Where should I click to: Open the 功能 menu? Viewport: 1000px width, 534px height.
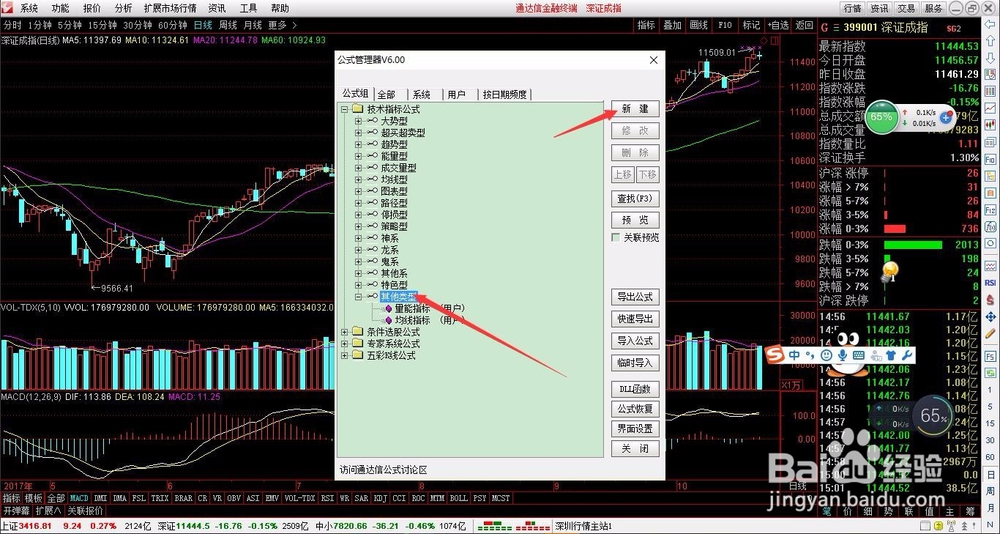pyautogui.click(x=61, y=8)
